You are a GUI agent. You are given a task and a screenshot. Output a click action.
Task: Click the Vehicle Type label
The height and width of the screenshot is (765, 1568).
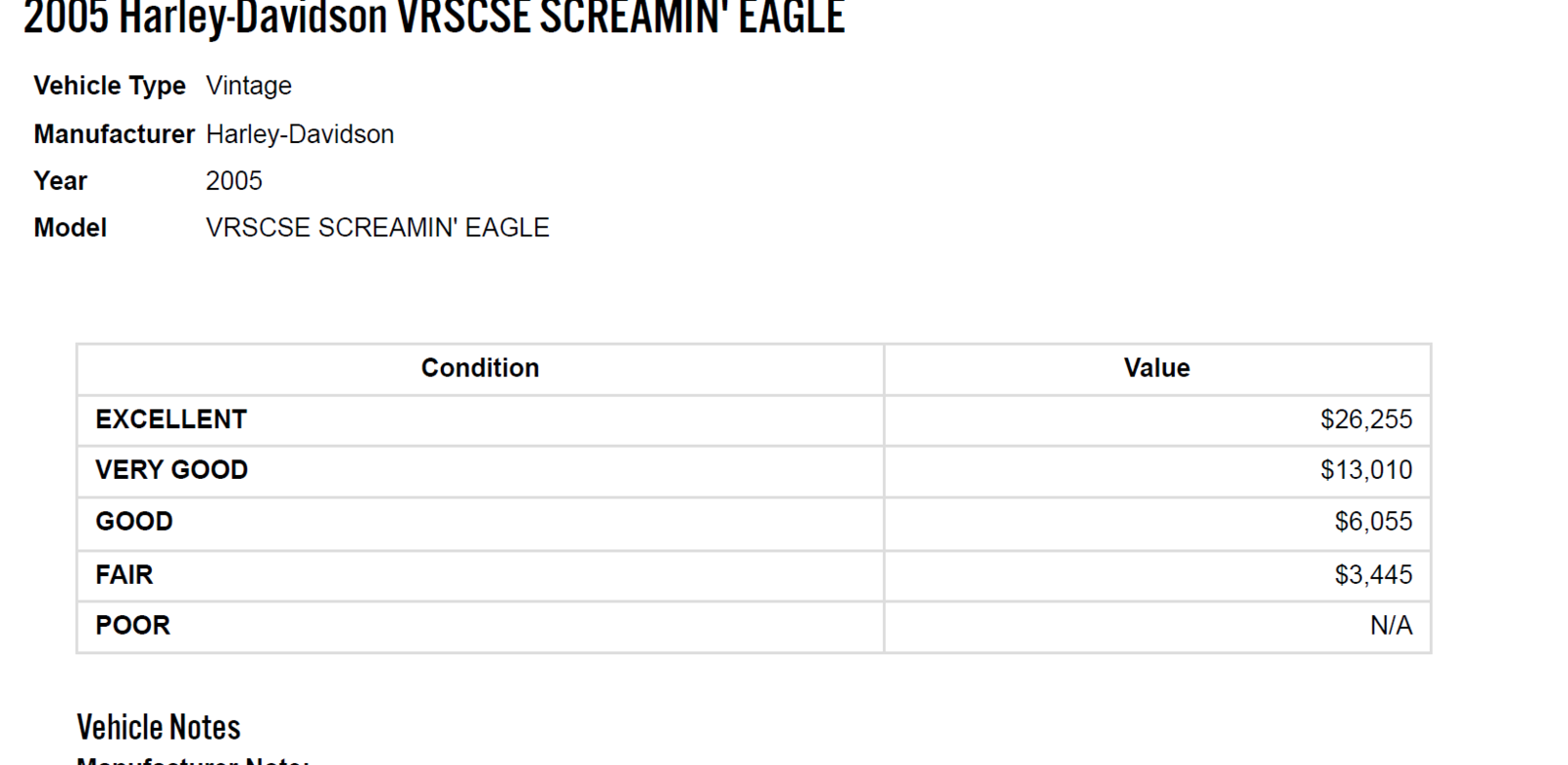[110, 86]
